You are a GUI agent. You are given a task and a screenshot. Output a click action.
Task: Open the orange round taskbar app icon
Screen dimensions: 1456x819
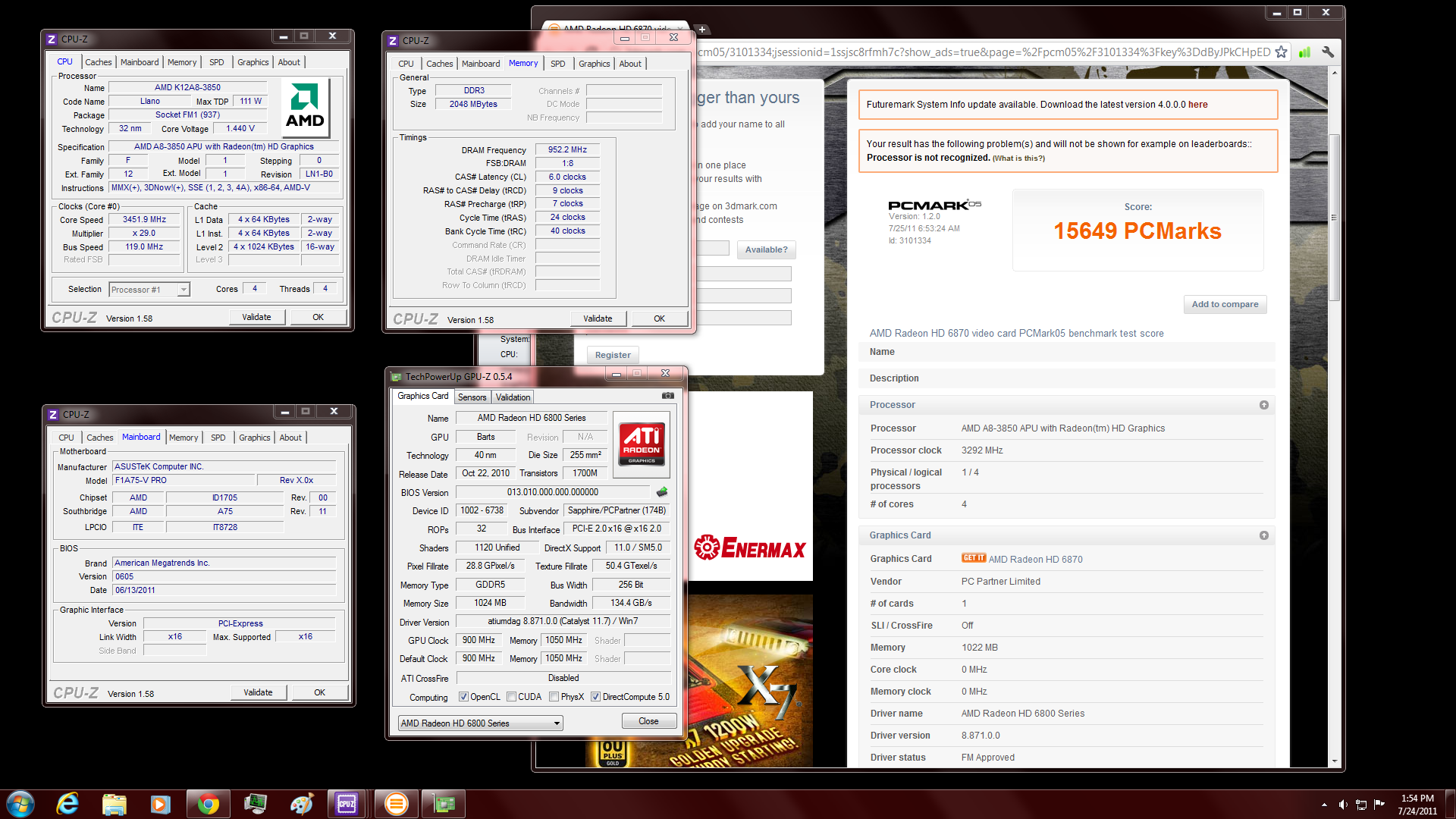click(396, 804)
